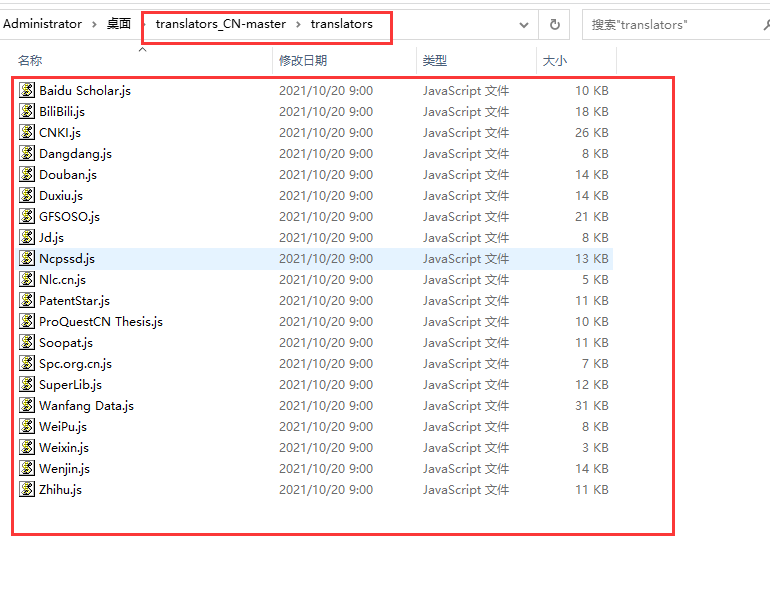Image resolution: width=770 pixels, height=606 pixels.
Task: Select the file name Ncpssd.js
Action: tap(67, 258)
